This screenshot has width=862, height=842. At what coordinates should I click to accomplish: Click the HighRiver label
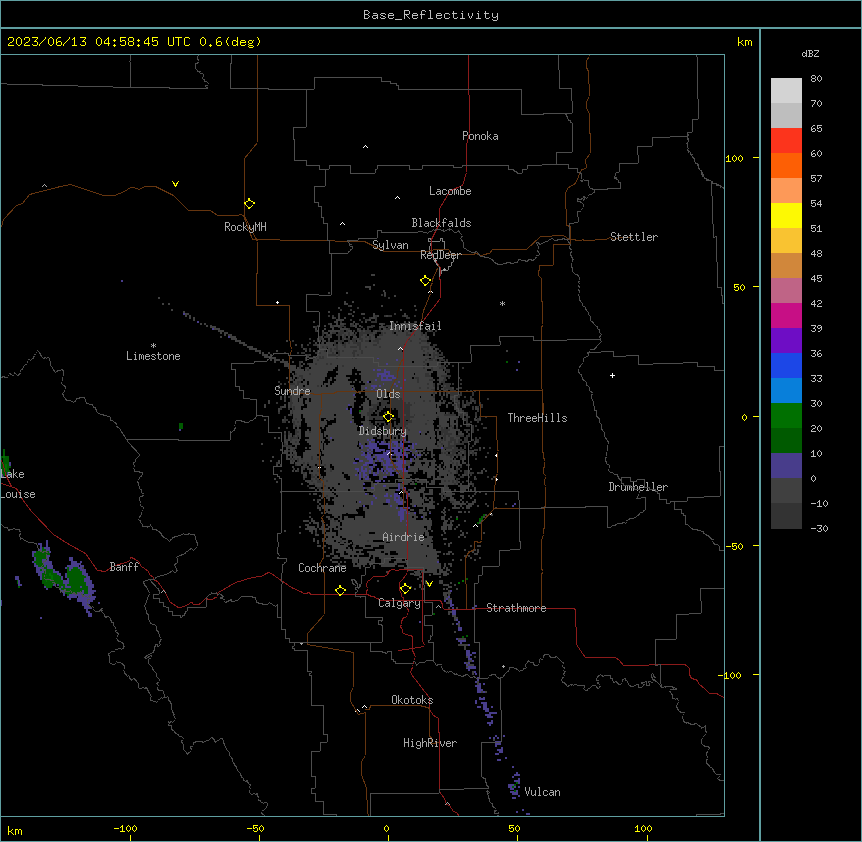(430, 743)
